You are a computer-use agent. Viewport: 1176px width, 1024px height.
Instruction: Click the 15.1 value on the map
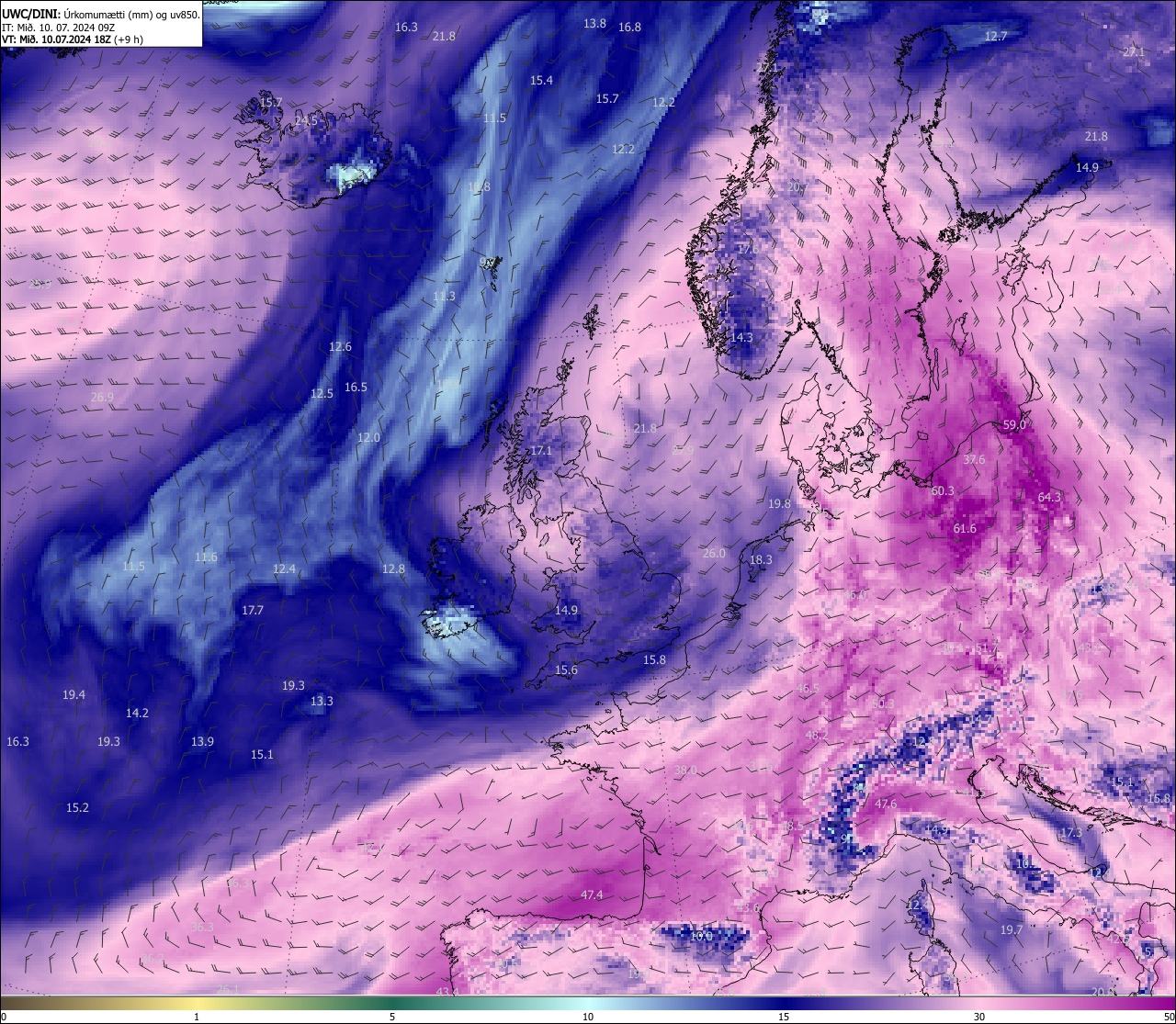coord(262,754)
